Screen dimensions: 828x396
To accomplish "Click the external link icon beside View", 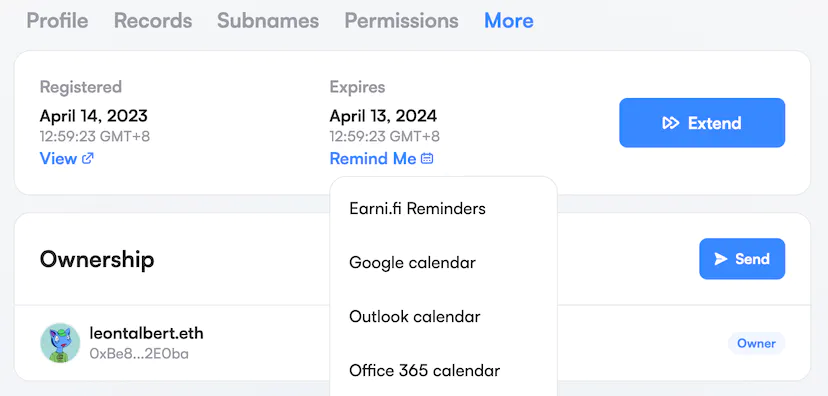I will pyautogui.click(x=88, y=158).
